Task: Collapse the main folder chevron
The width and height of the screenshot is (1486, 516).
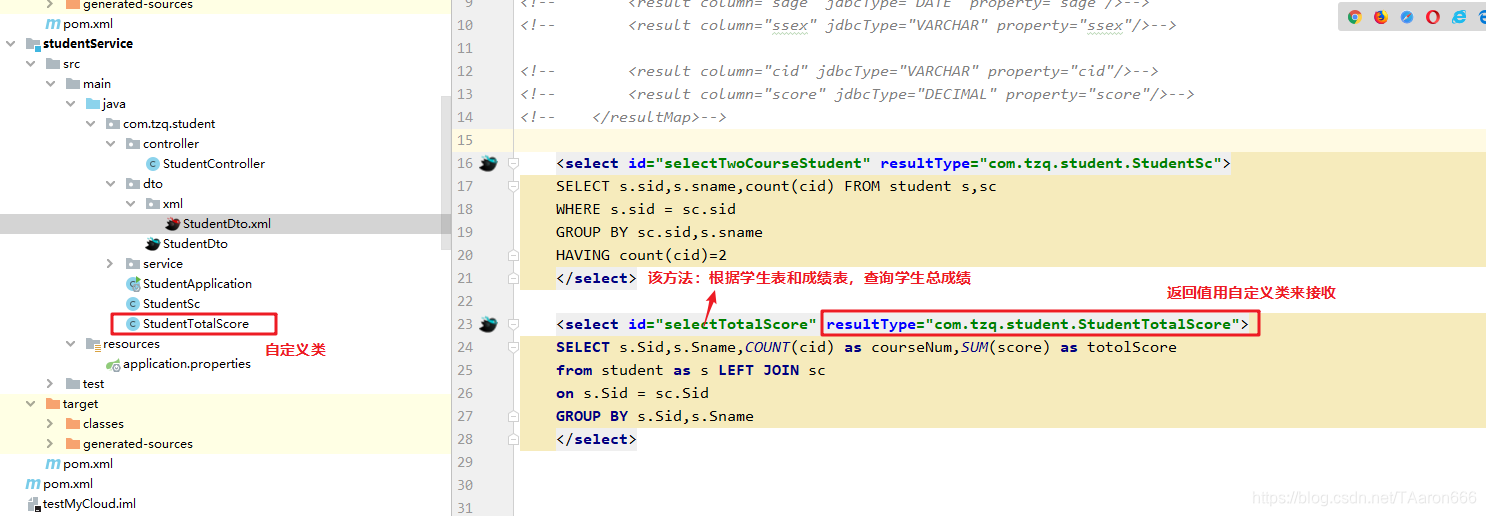Action: (50, 84)
